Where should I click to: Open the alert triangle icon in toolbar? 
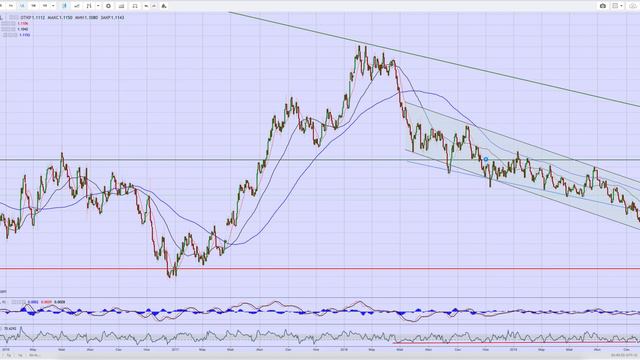pos(164,6)
